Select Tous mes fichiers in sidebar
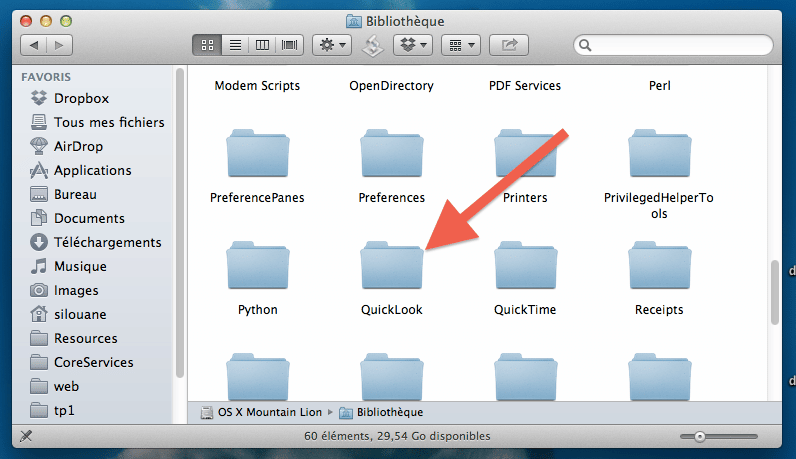This screenshot has height=459, width=796. coord(97,122)
